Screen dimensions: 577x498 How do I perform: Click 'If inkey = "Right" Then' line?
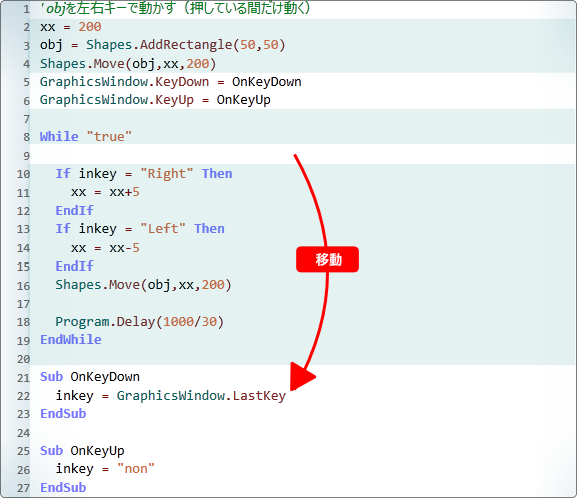point(144,173)
